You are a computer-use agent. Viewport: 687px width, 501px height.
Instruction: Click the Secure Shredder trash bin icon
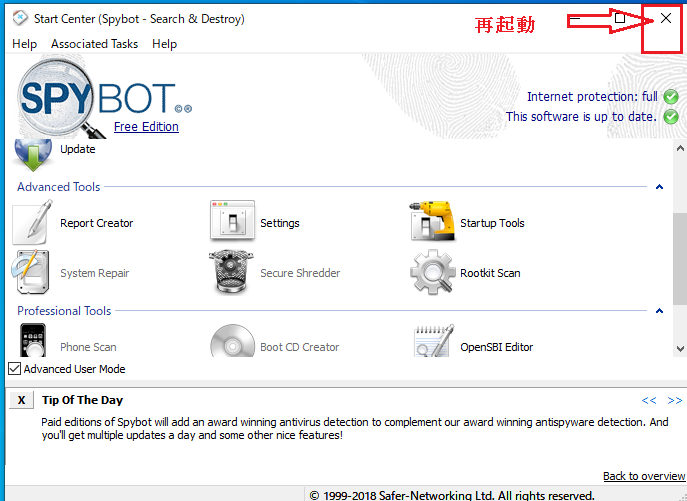coord(231,271)
